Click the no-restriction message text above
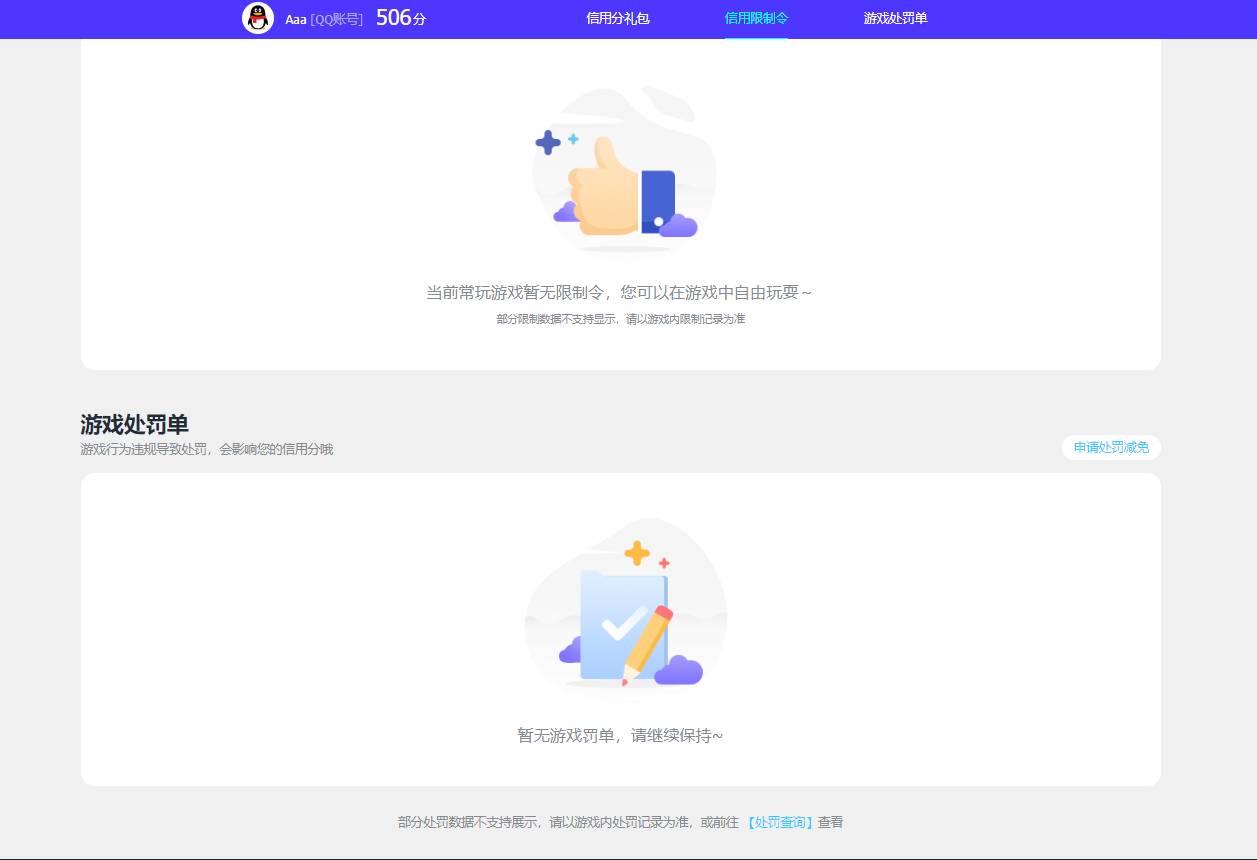1257x860 pixels. (618, 292)
